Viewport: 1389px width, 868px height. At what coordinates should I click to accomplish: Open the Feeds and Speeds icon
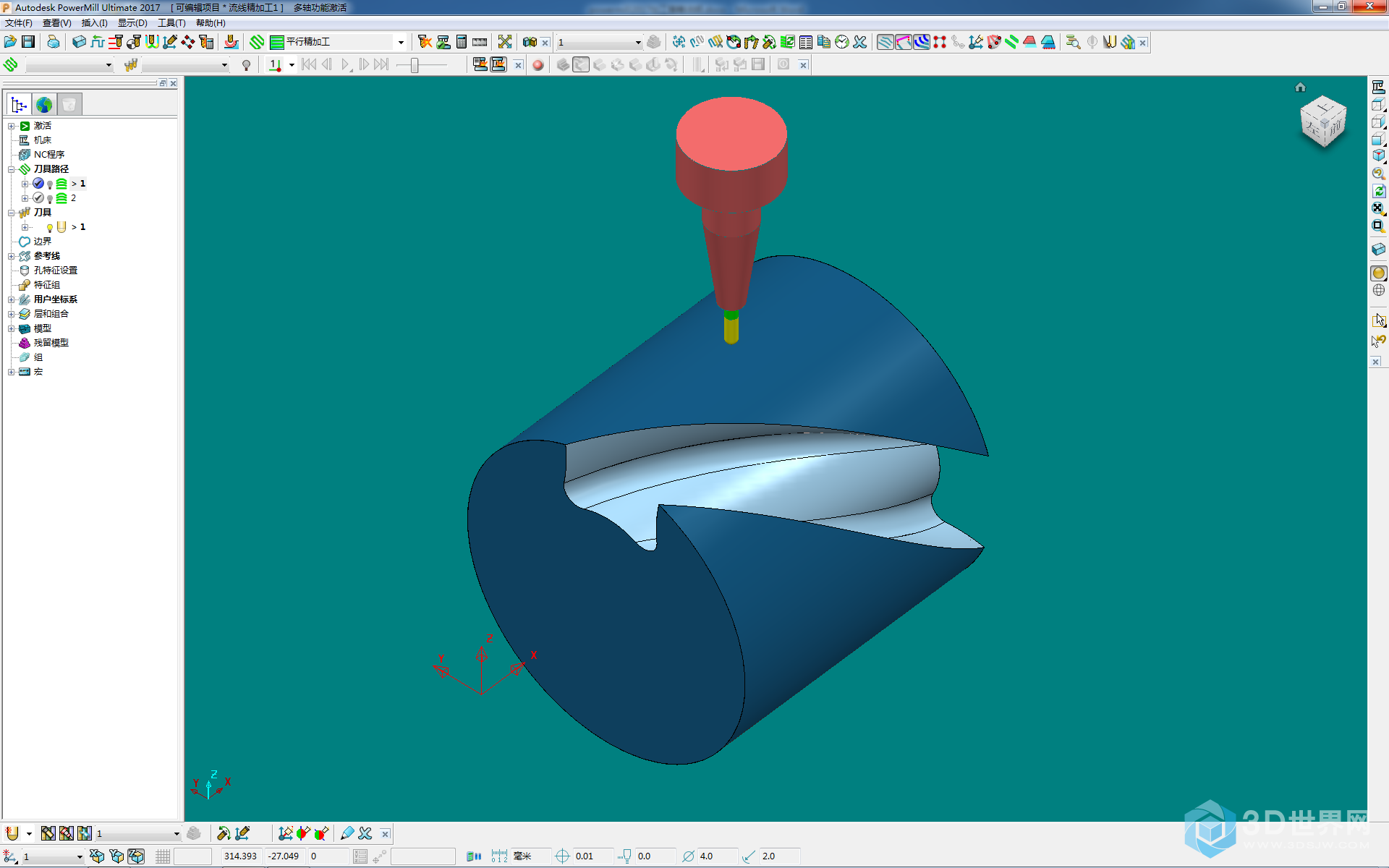tap(98, 42)
